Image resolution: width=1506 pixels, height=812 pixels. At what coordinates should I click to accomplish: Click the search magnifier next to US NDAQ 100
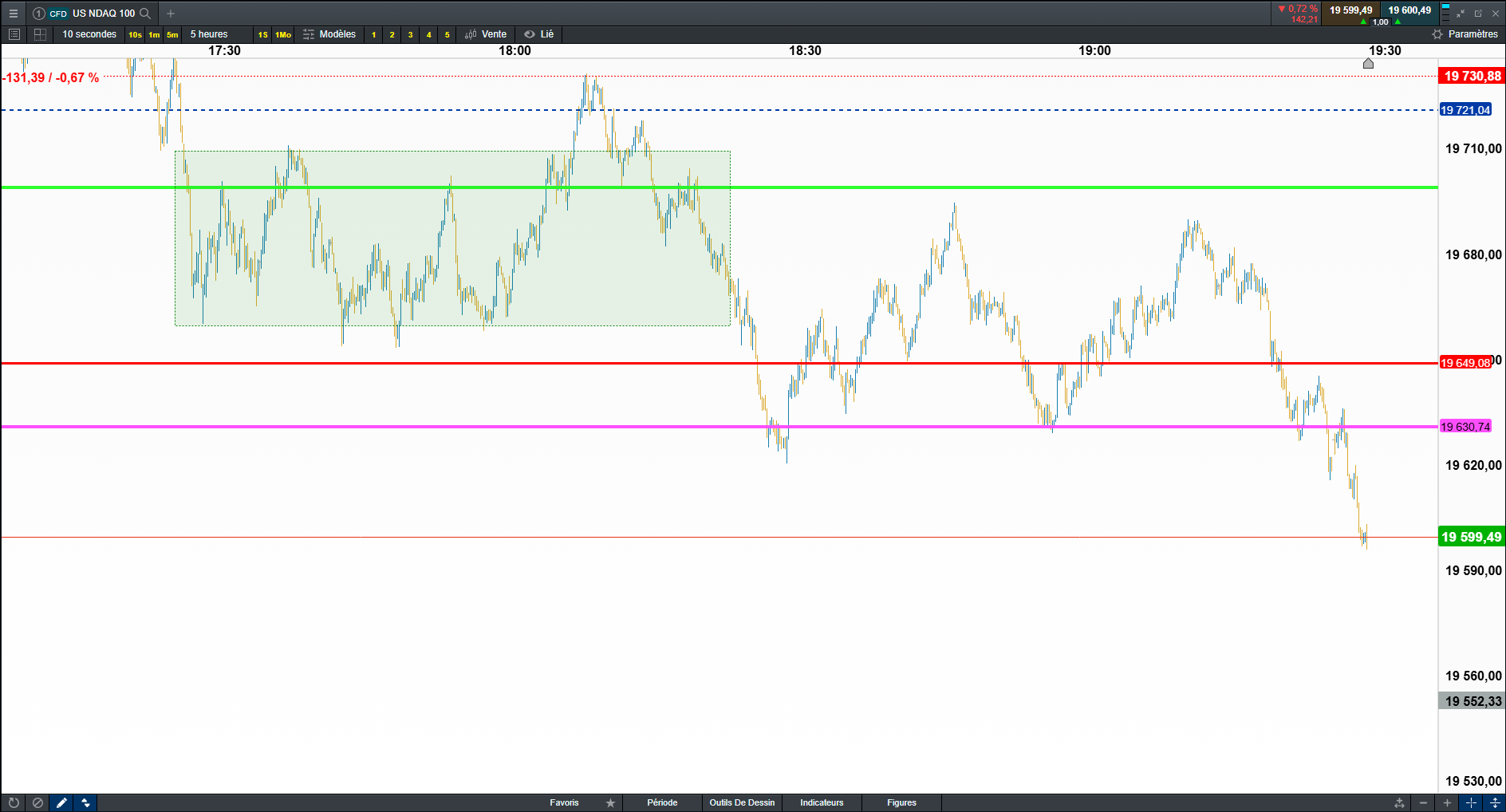pos(145,14)
